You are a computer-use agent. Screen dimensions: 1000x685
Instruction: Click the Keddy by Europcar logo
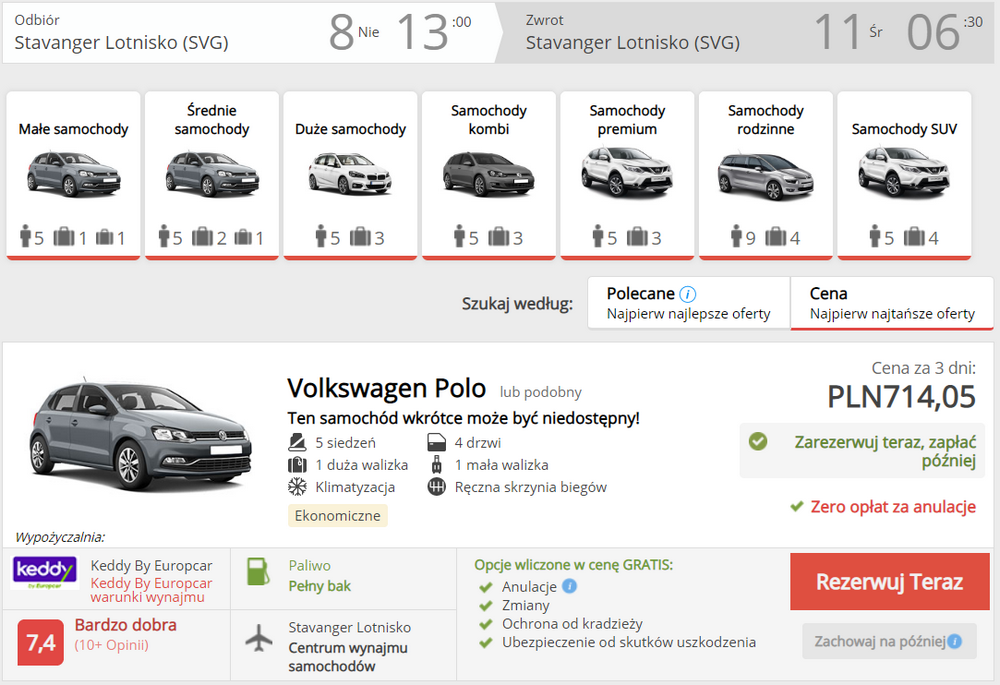click(45, 572)
